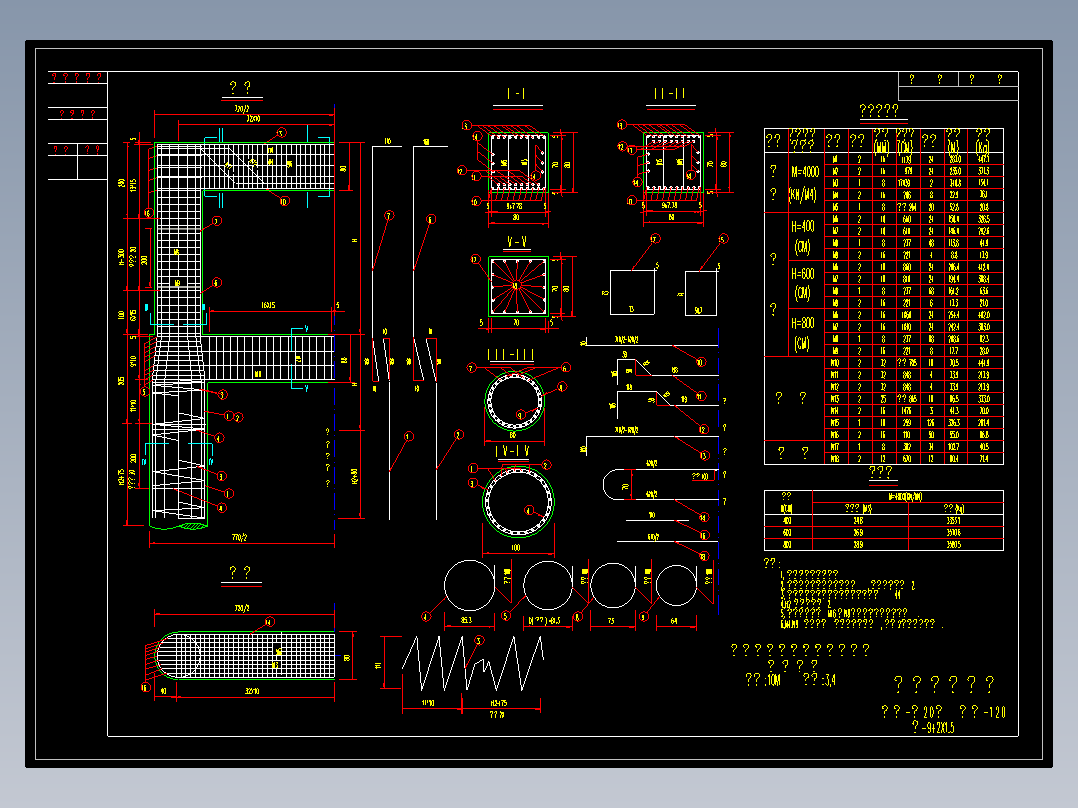Click the II-II section title
The image size is (1078, 808).
[x=670, y=94]
